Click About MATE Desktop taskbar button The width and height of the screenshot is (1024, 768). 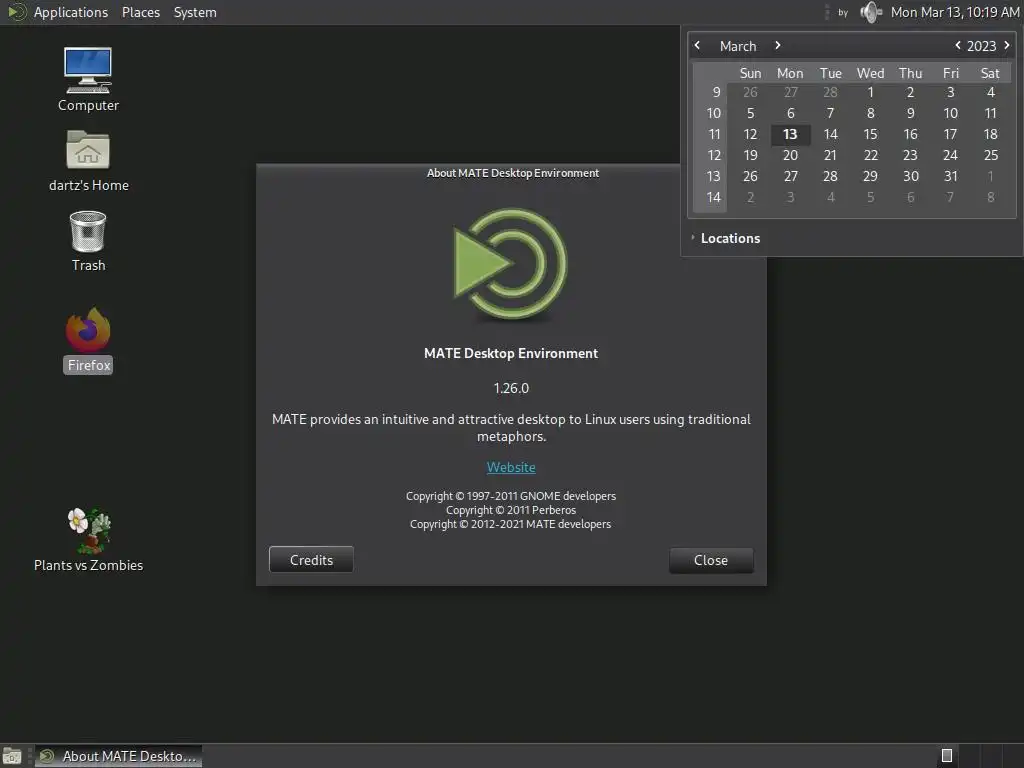coord(118,756)
